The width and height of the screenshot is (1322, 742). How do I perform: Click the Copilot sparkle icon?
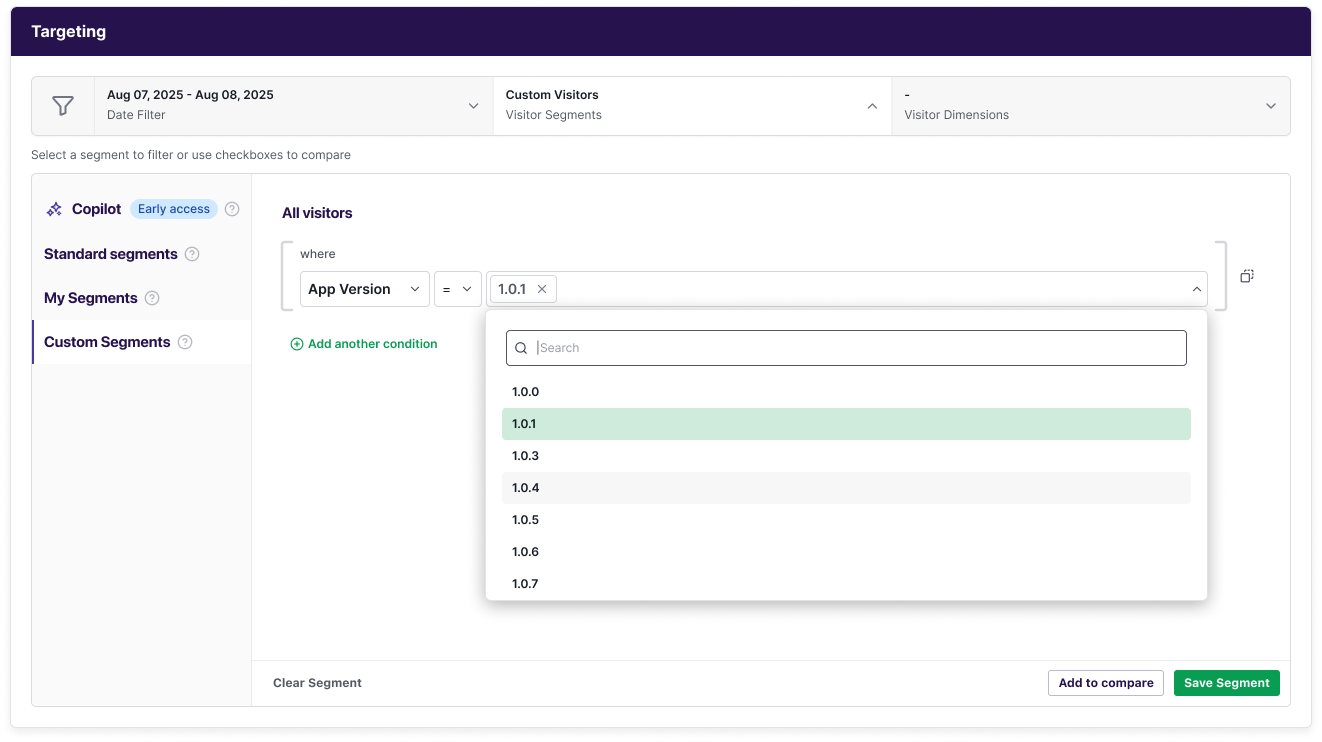click(53, 209)
